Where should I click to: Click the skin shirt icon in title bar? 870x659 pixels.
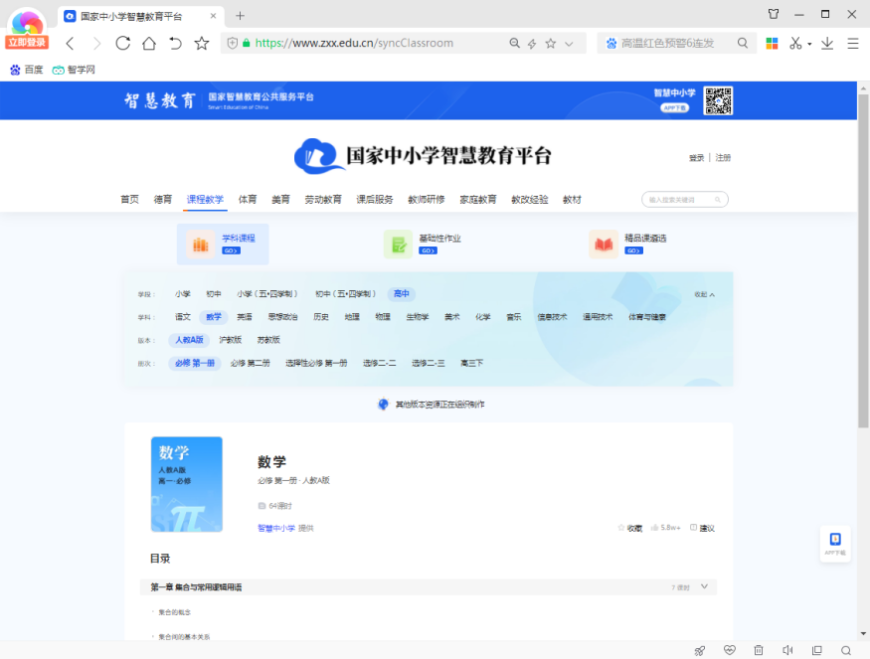773,14
